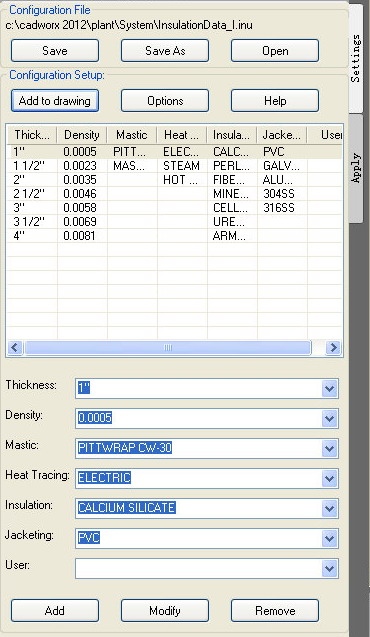
Task: Click Add to drawing button
Action: pyautogui.click(x=55, y=101)
